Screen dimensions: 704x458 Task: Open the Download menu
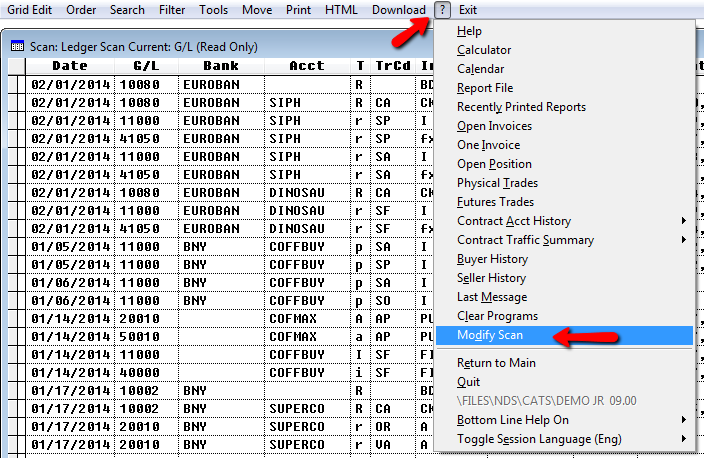(399, 10)
